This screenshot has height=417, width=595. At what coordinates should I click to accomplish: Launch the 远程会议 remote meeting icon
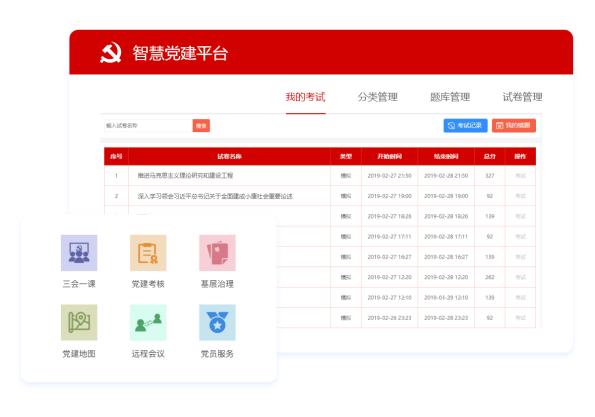pos(148,322)
